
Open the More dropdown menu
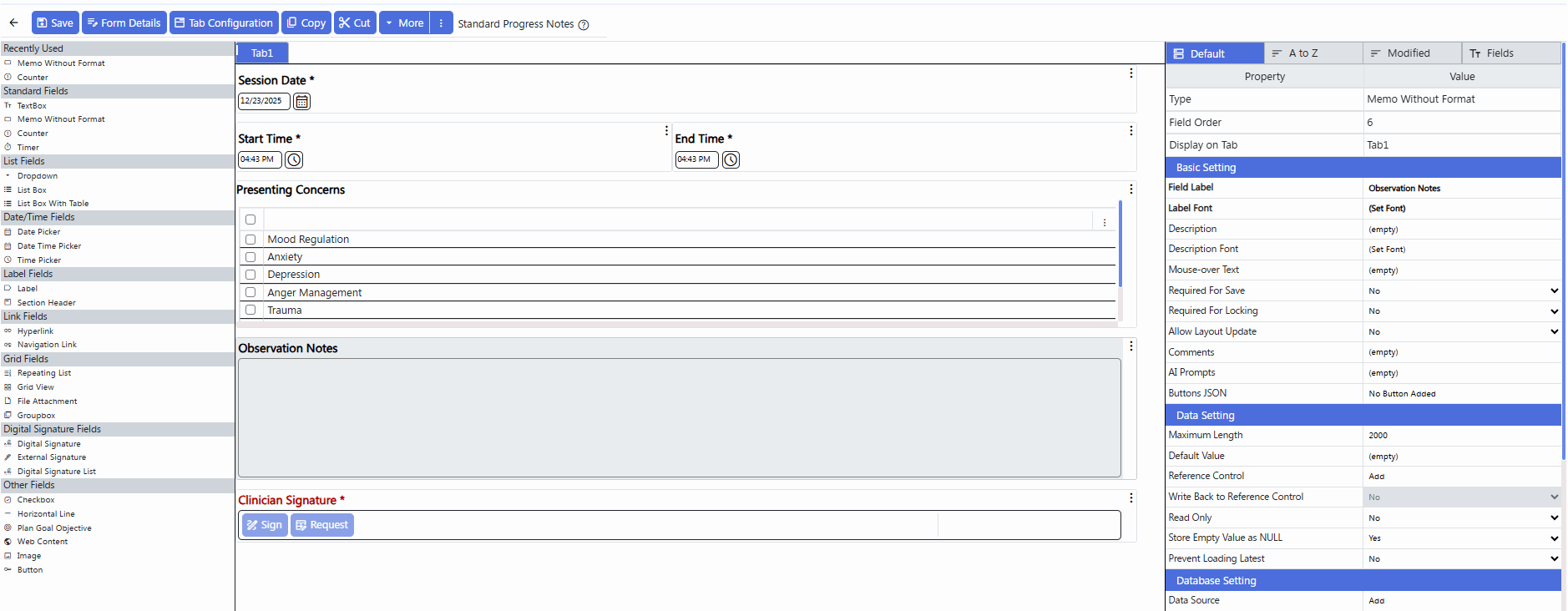pos(404,23)
